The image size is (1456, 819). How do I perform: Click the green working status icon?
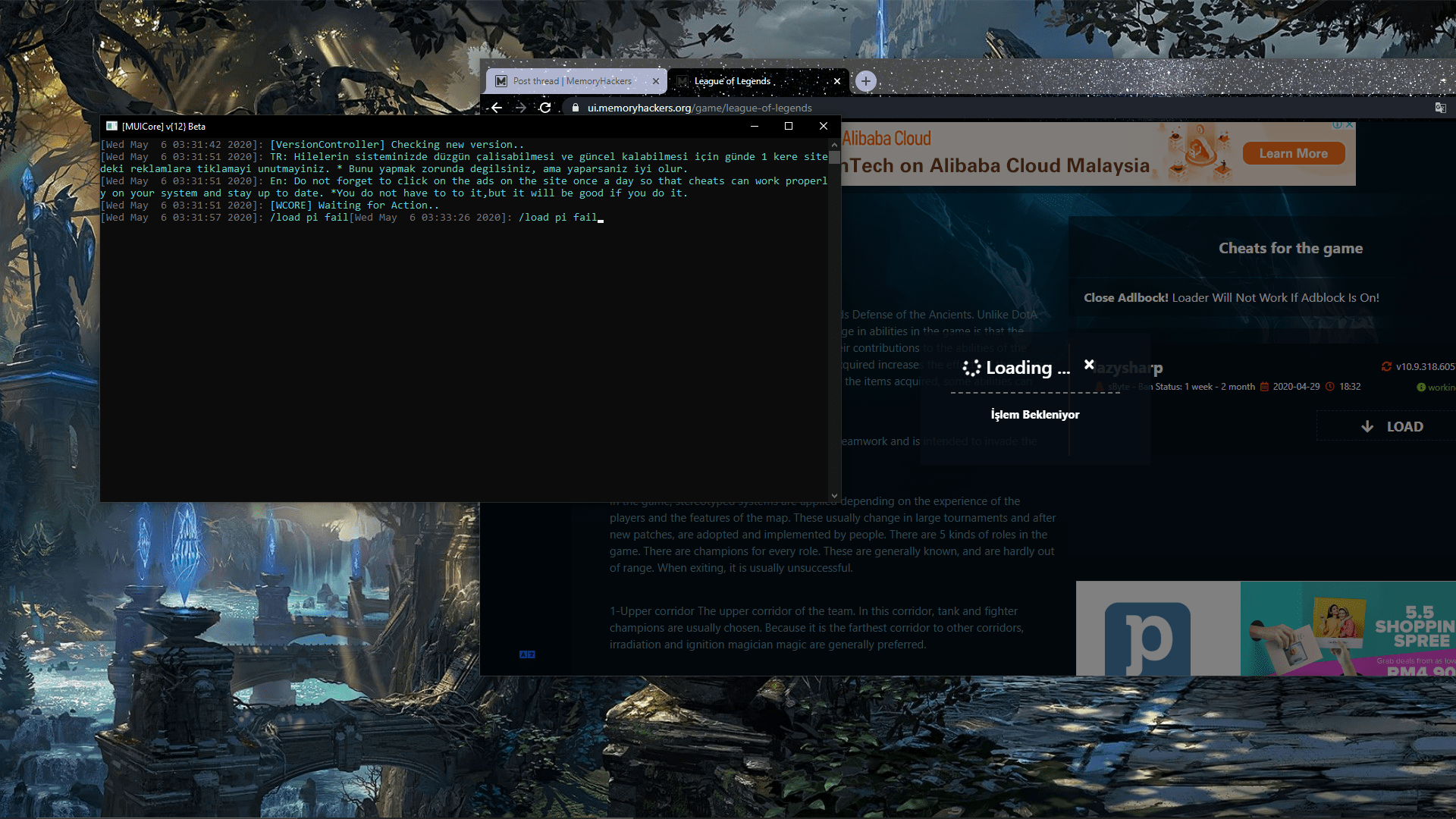(x=1421, y=388)
